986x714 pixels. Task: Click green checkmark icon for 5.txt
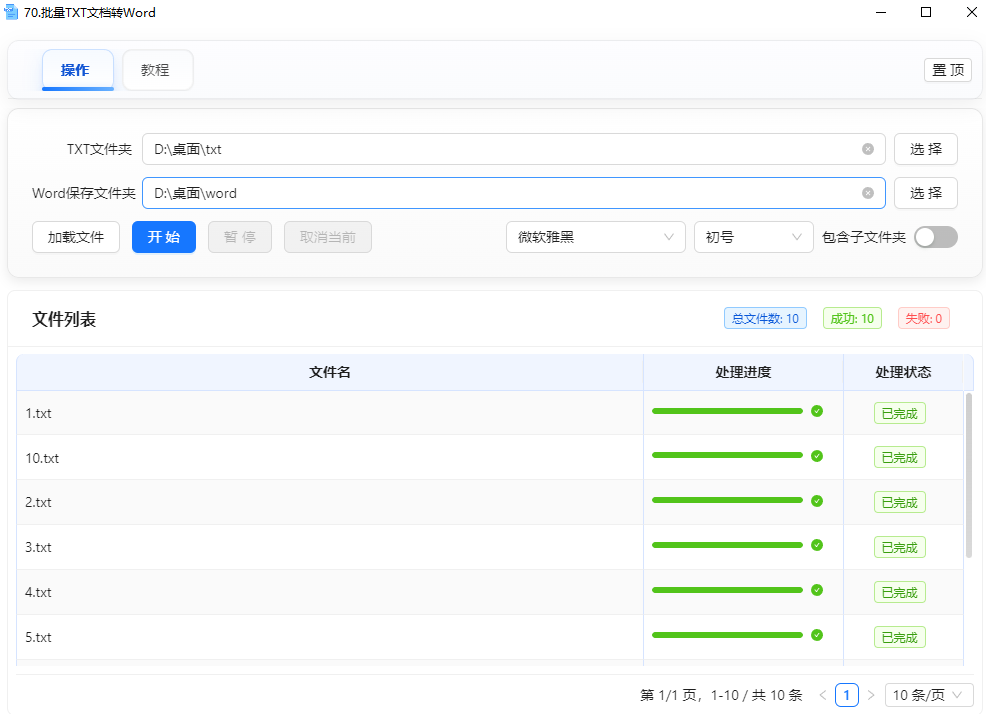[x=817, y=635]
